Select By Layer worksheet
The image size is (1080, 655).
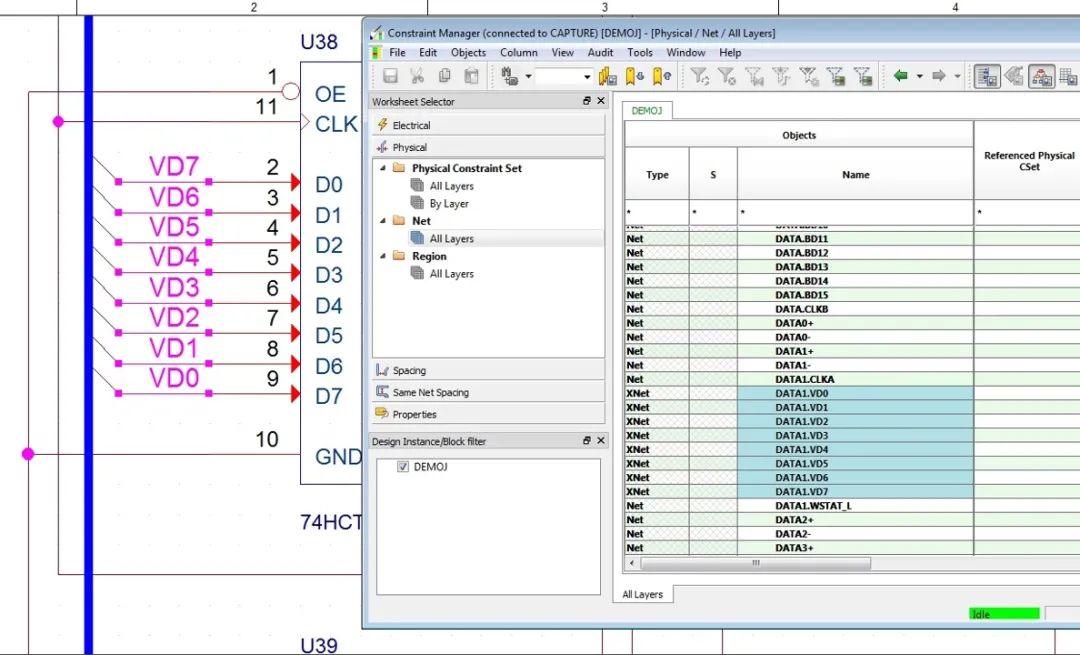tap(448, 204)
